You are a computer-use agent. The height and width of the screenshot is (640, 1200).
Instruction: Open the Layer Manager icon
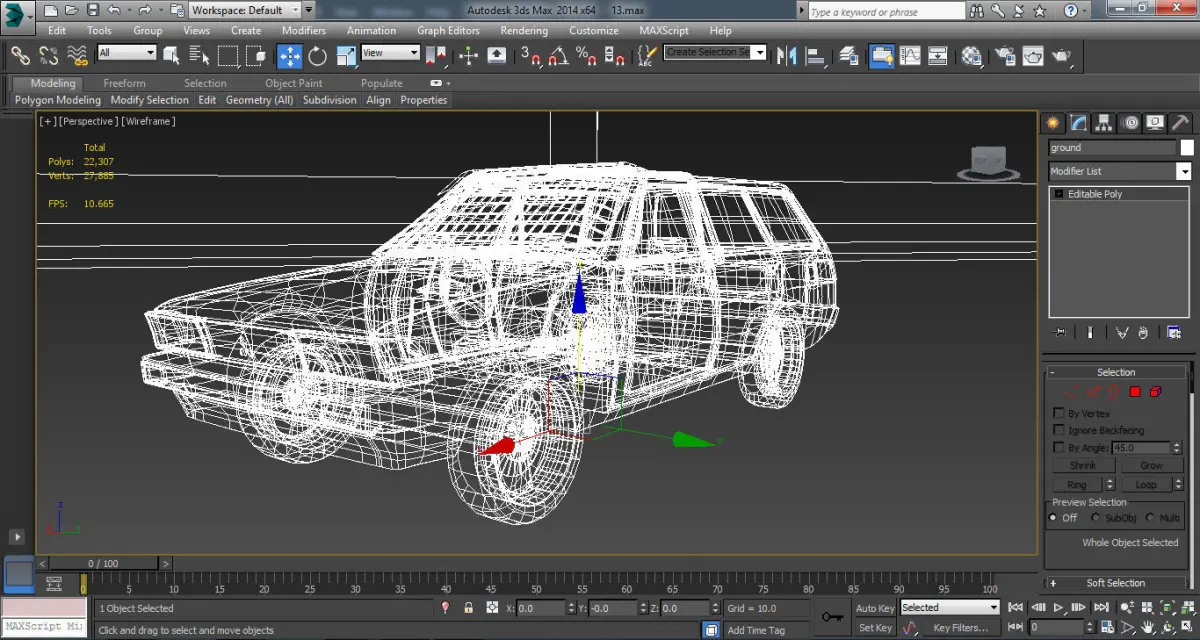(849, 55)
